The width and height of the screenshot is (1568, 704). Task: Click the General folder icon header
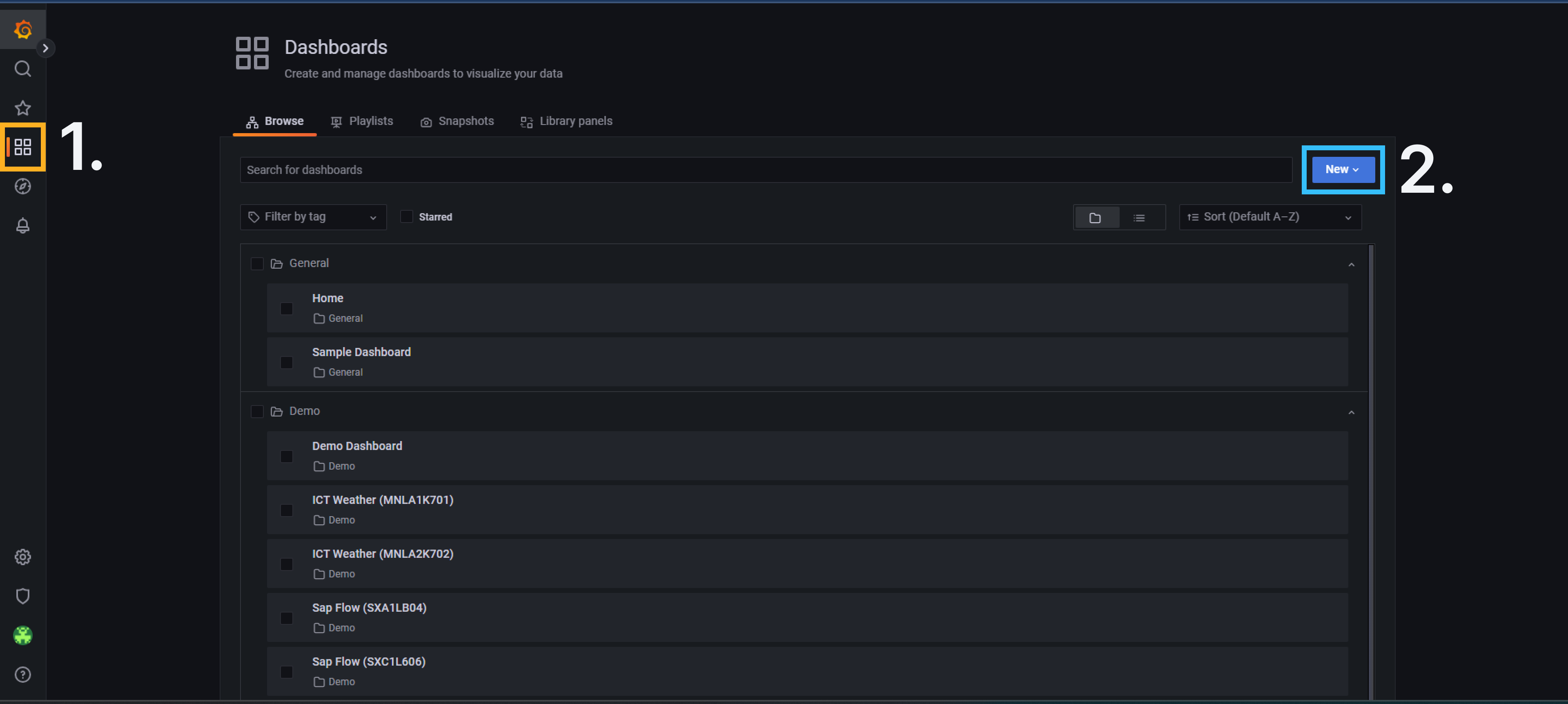276,263
